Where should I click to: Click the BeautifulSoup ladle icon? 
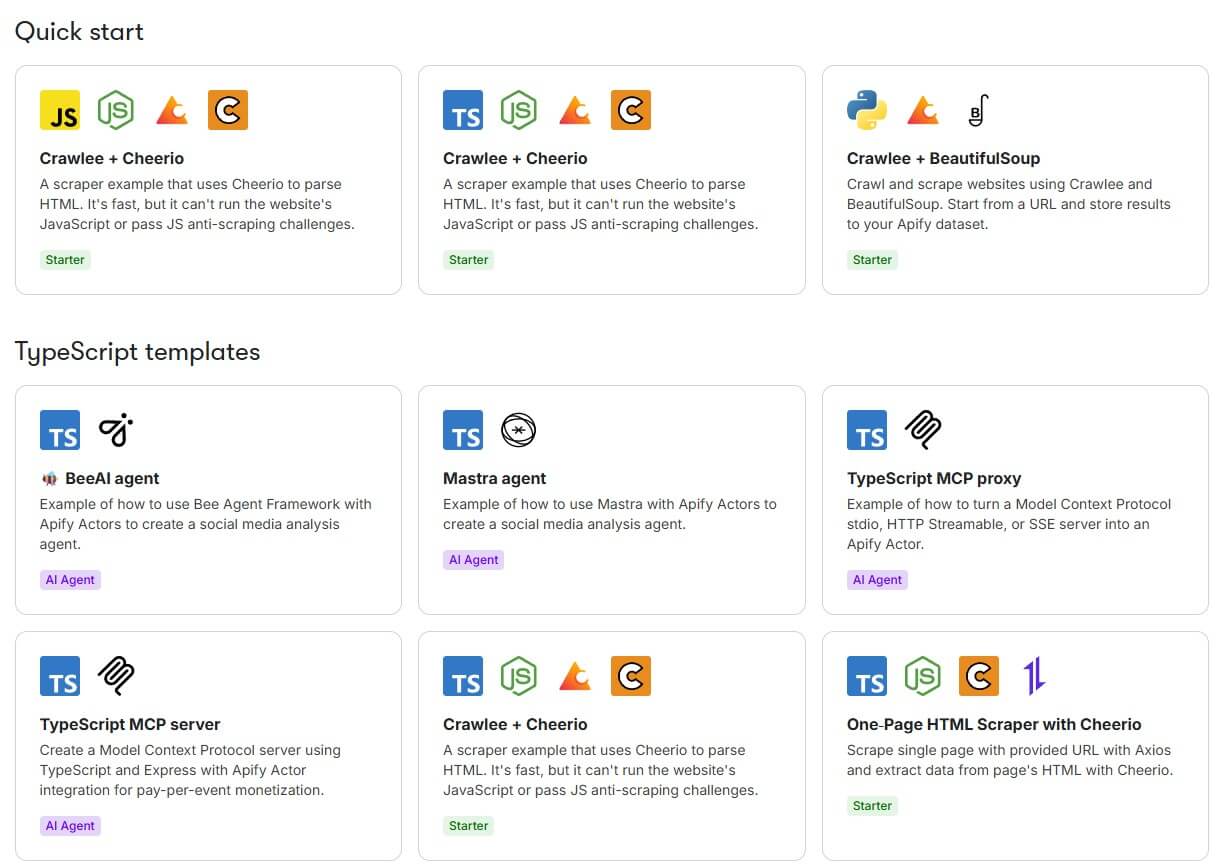pos(978,110)
